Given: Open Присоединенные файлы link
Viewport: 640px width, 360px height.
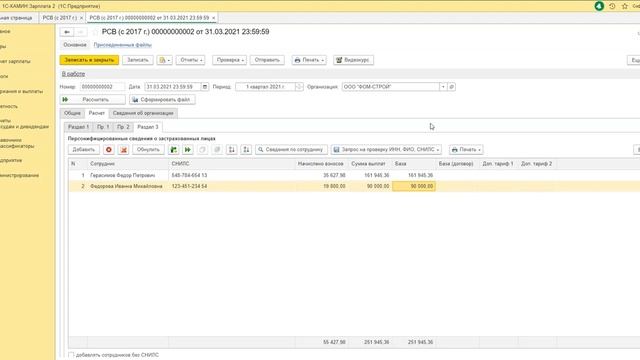Looking at the screenshot, I should click(x=122, y=45).
